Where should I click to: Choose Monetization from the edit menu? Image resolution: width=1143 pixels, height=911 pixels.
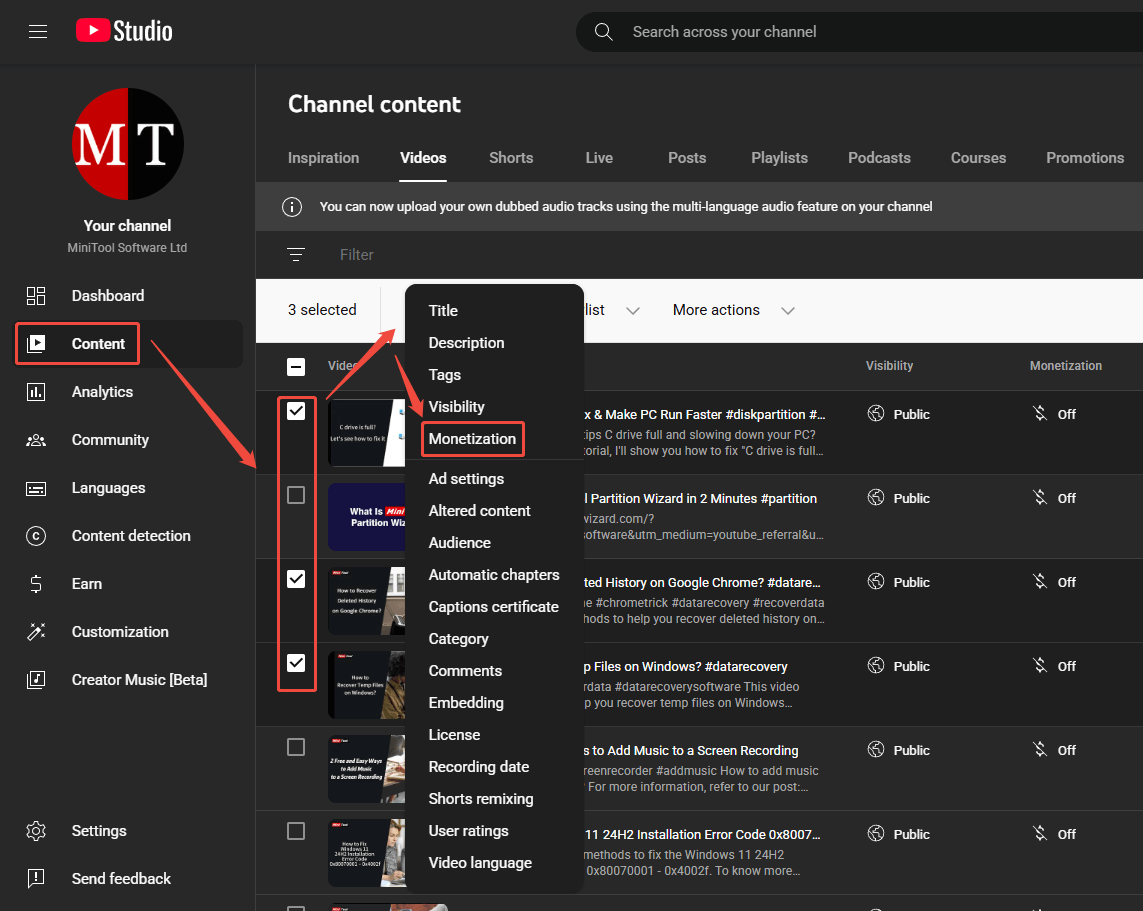click(x=472, y=438)
